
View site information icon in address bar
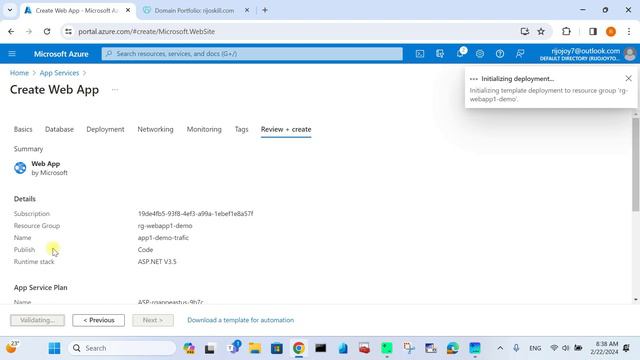pos(68,31)
